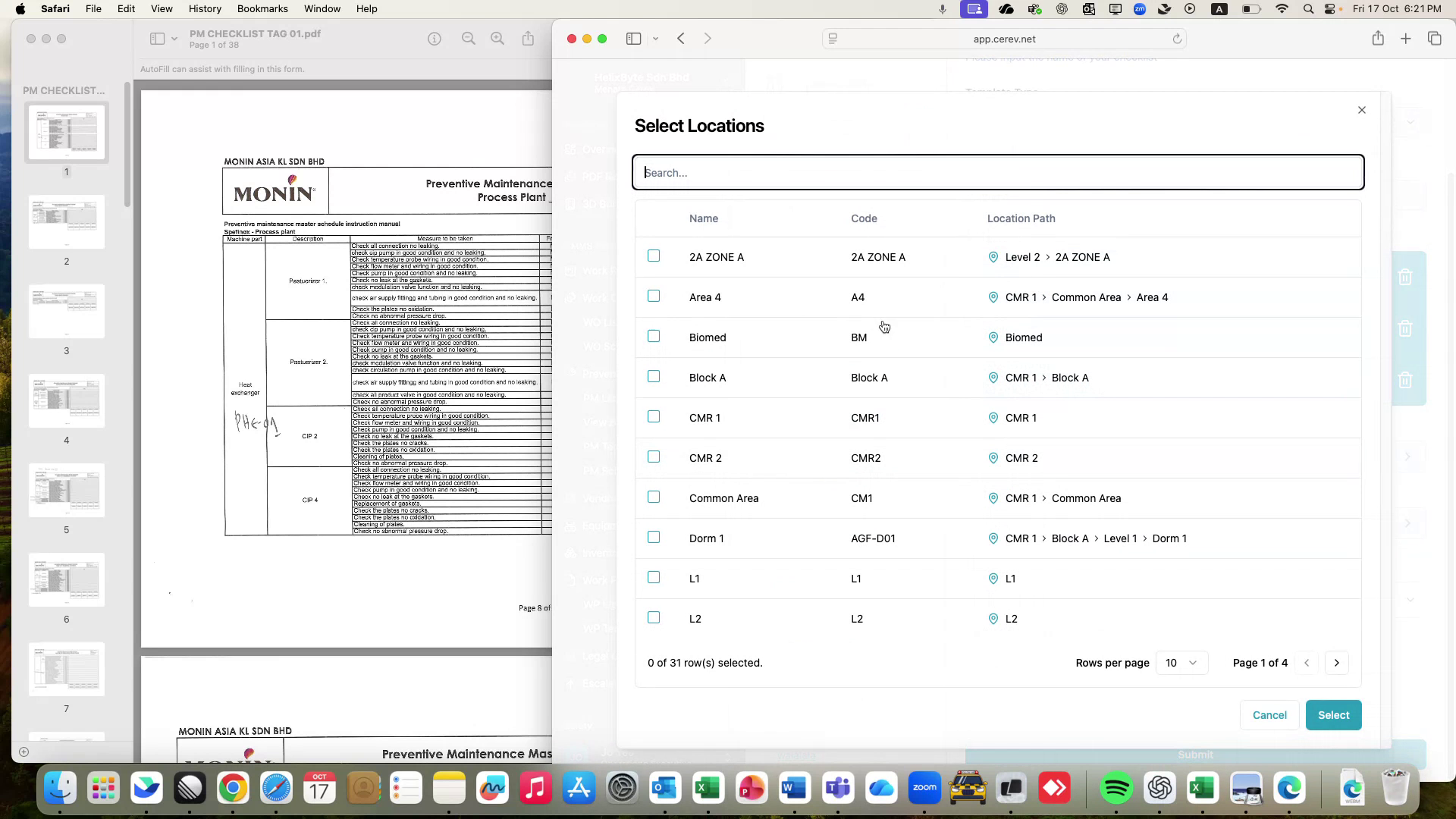1456x819 pixels.
Task: Select all rows using the header checkbox
Action: 654,218
